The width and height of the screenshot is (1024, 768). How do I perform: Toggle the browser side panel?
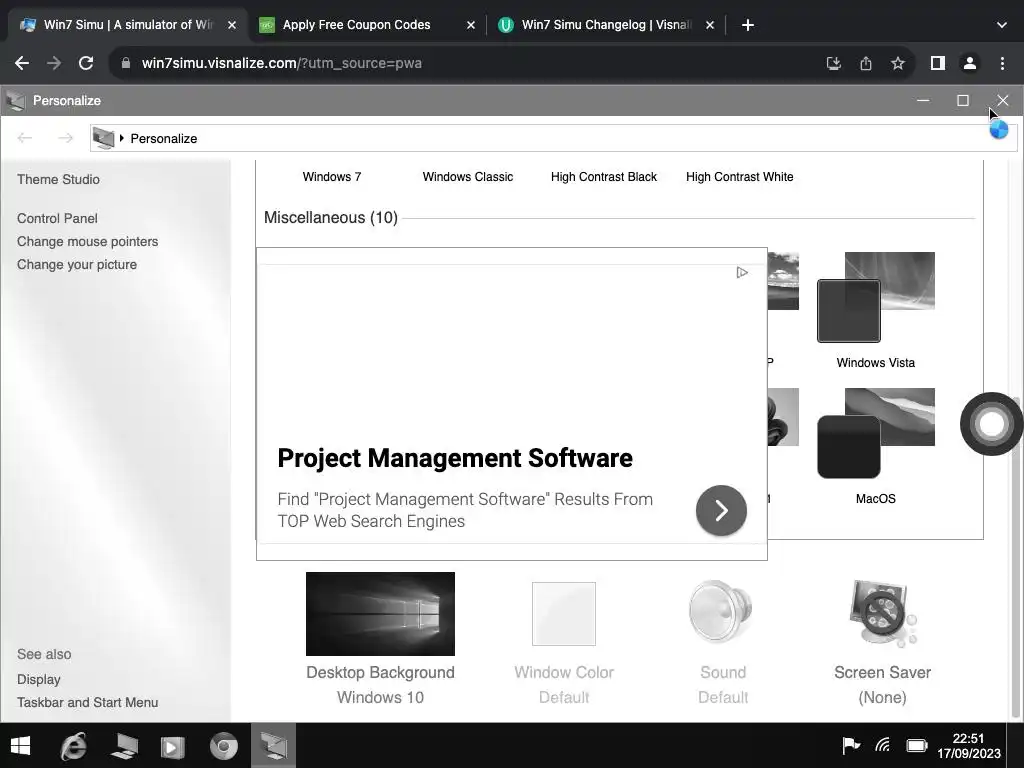[938, 63]
